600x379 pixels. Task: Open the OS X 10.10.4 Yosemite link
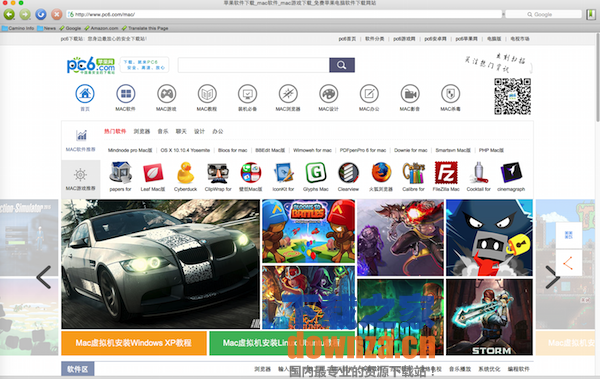(x=185, y=150)
